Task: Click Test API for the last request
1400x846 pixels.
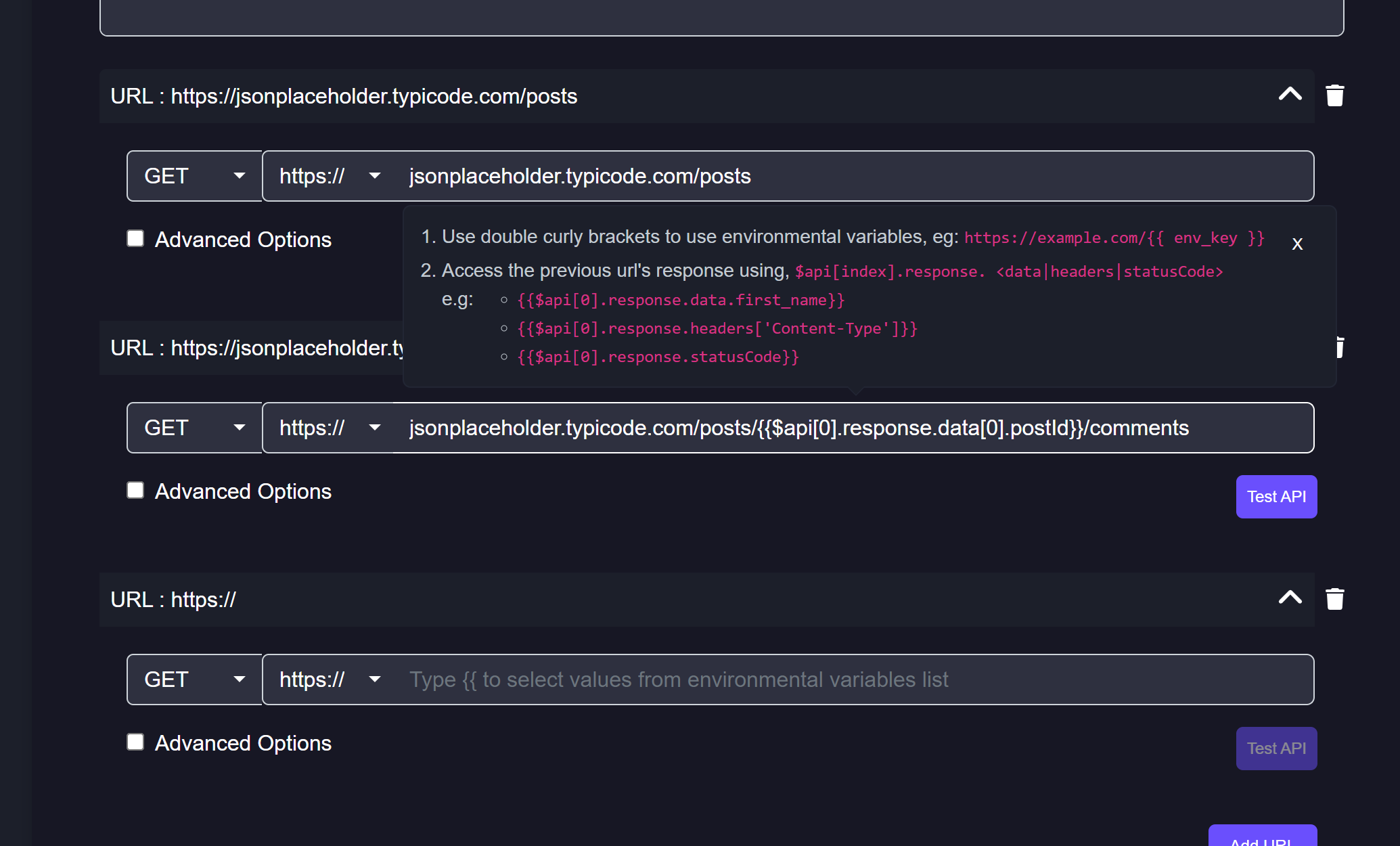Action: [1275, 748]
